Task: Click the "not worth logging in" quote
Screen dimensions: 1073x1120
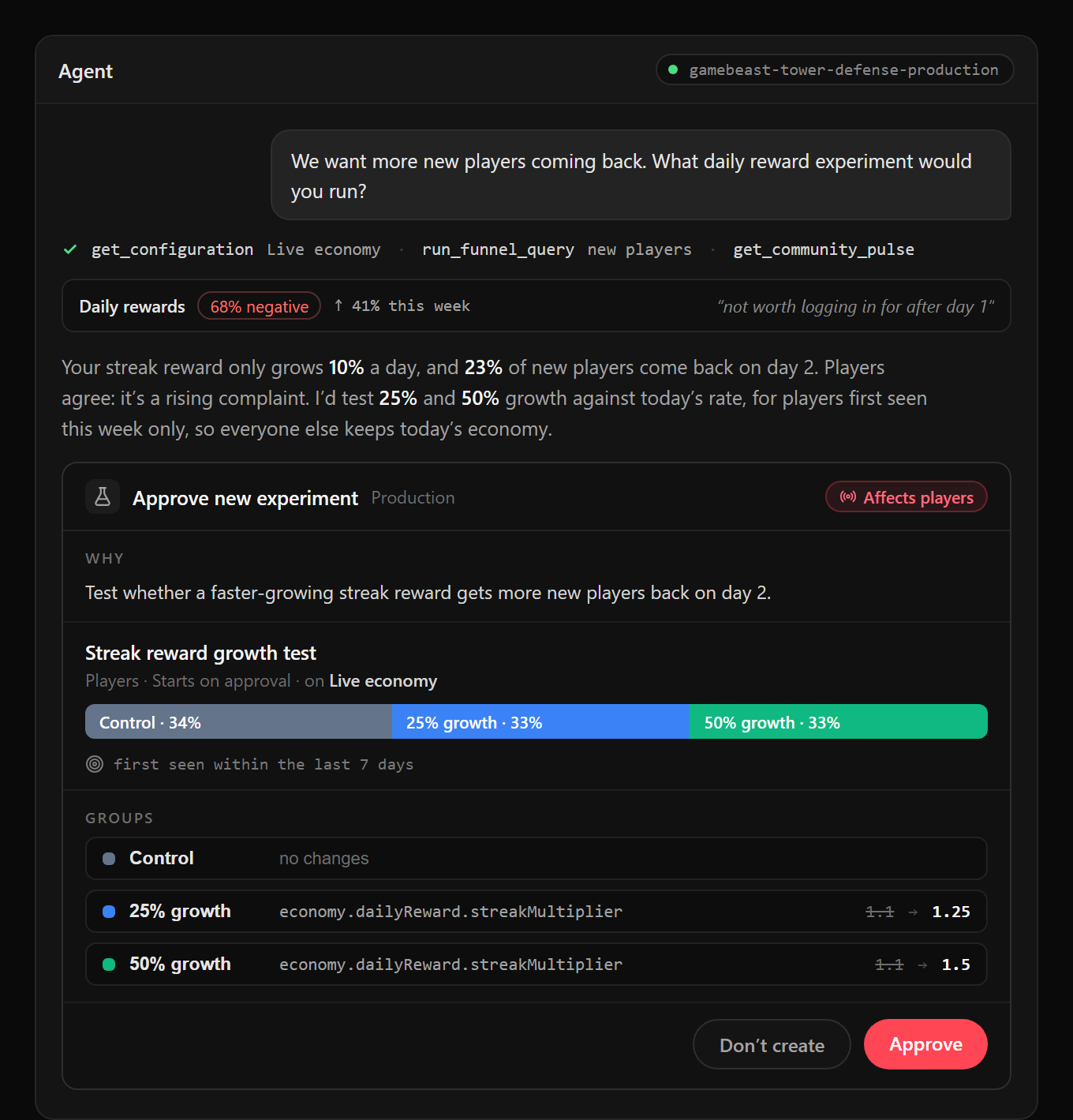Action: pos(855,306)
